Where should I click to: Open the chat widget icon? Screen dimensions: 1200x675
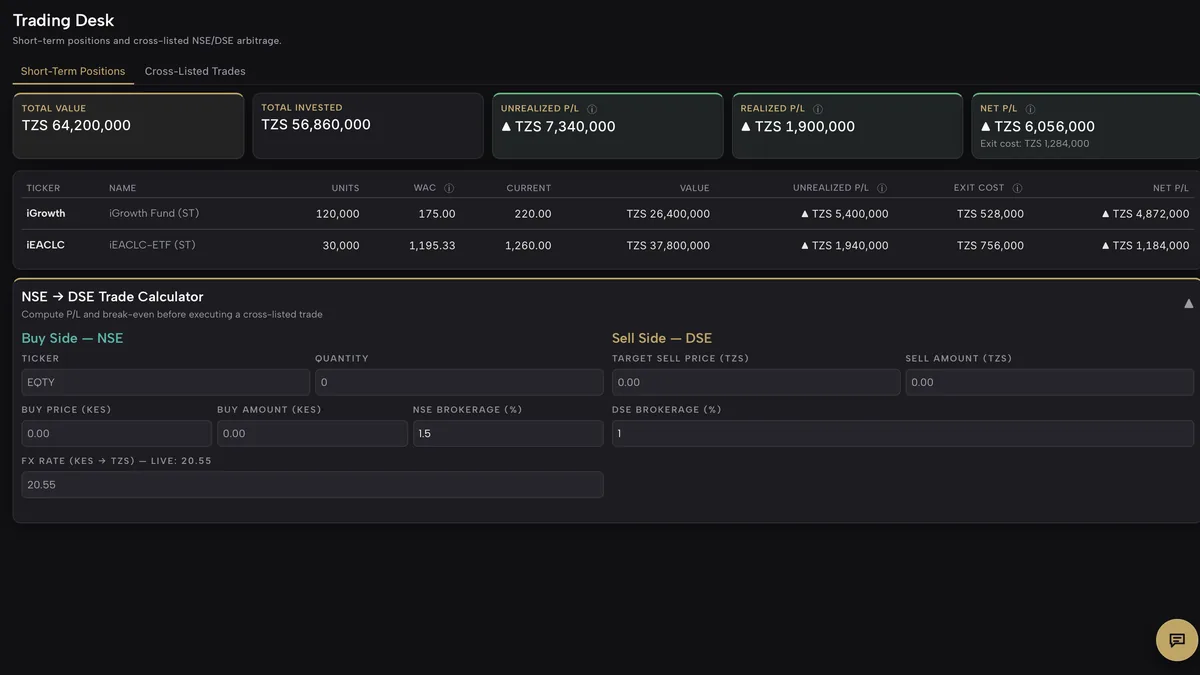coord(1177,640)
